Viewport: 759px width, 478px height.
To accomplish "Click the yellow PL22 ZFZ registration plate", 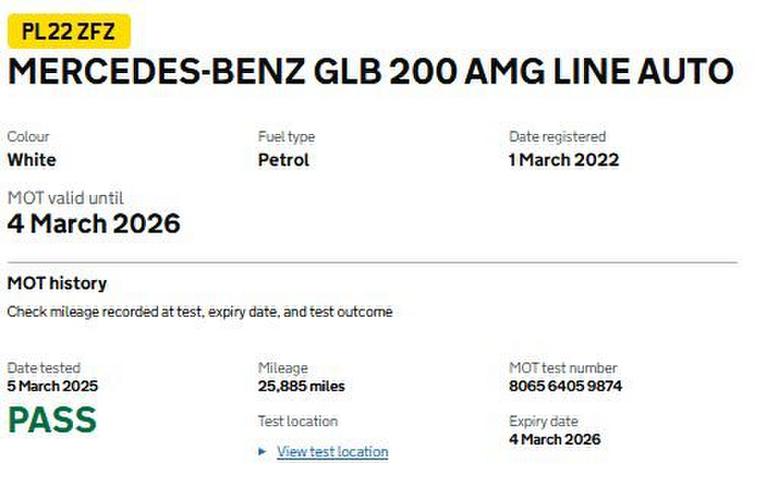I will tap(69, 31).
